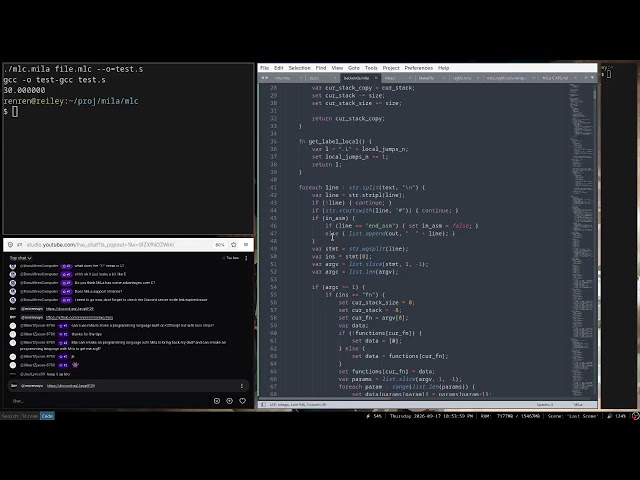Open the tab list dropdown arrow
640x480 pixels.
[593, 78]
